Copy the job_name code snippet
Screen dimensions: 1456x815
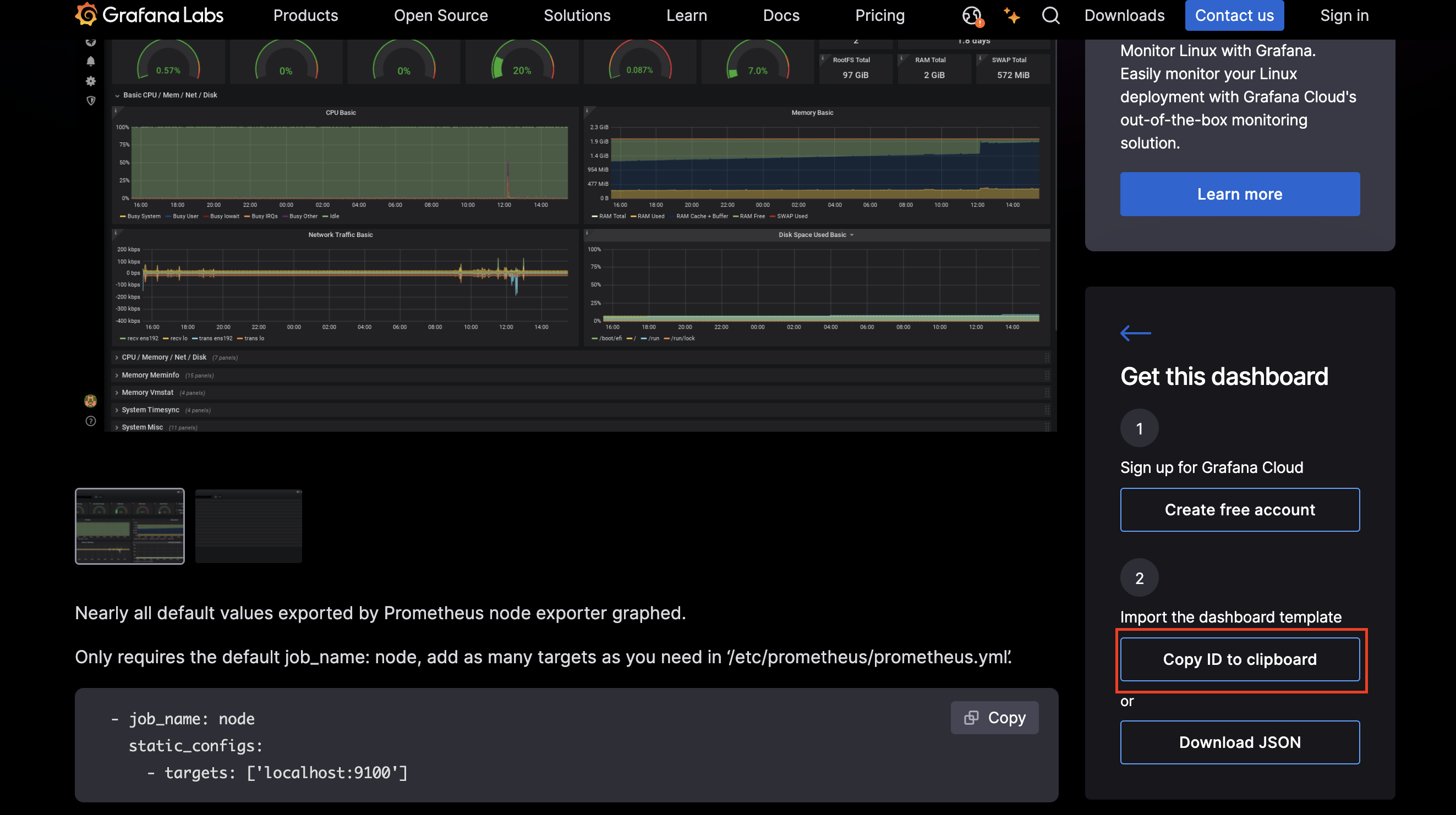pyautogui.click(x=994, y=717)
